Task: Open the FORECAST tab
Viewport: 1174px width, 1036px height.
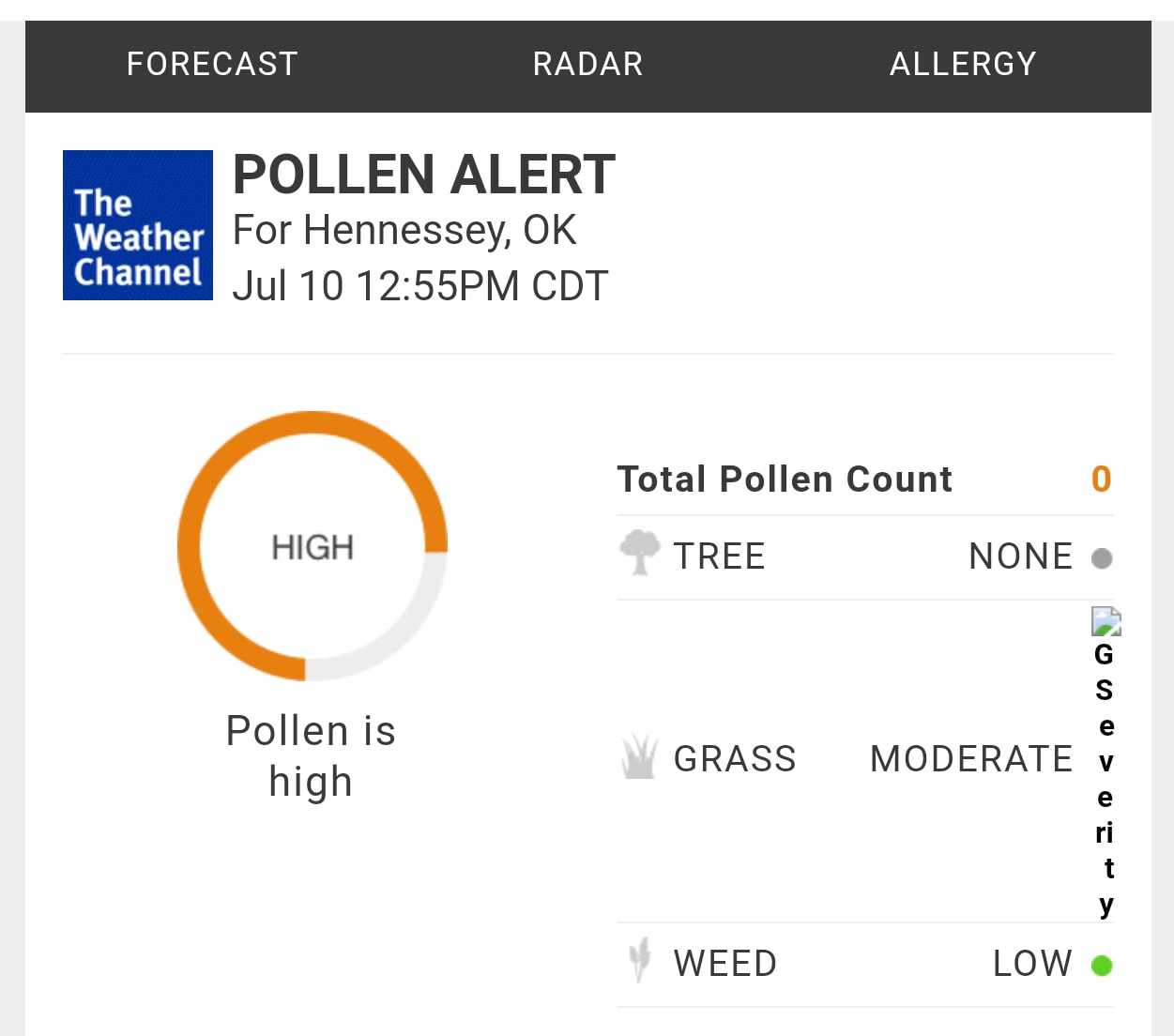Action: pos(212,65)
